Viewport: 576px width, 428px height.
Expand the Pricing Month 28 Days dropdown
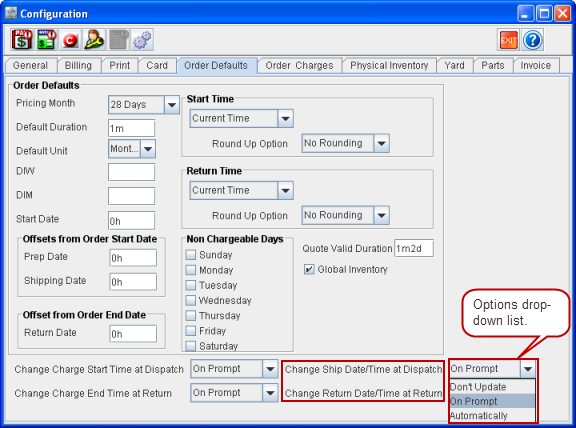click(172, 105)
